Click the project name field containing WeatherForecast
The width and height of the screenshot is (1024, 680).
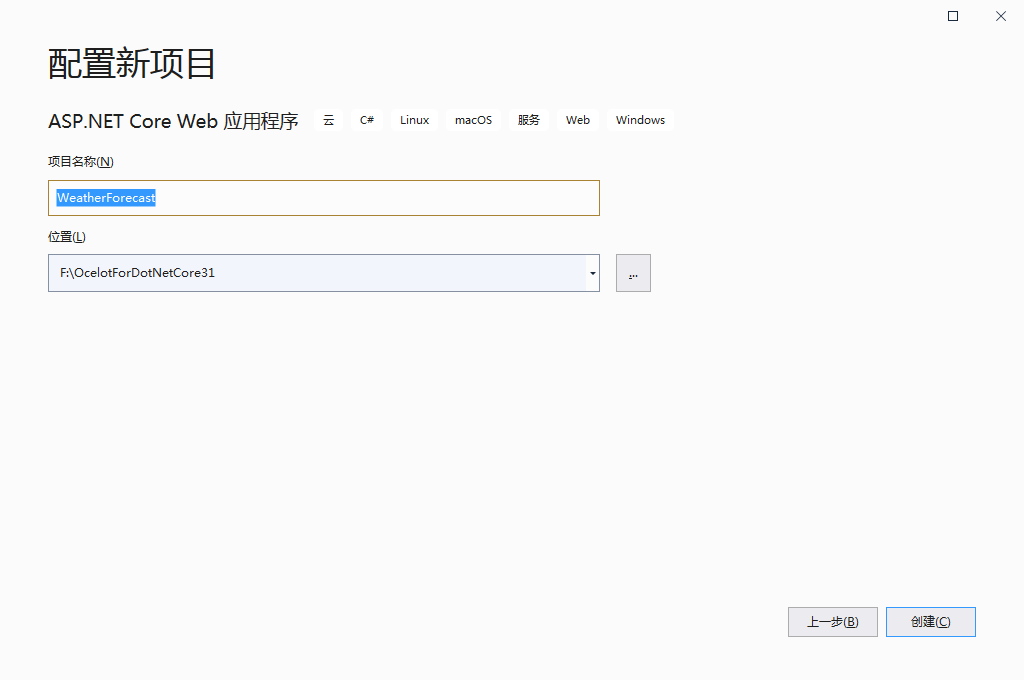point(323,198)
